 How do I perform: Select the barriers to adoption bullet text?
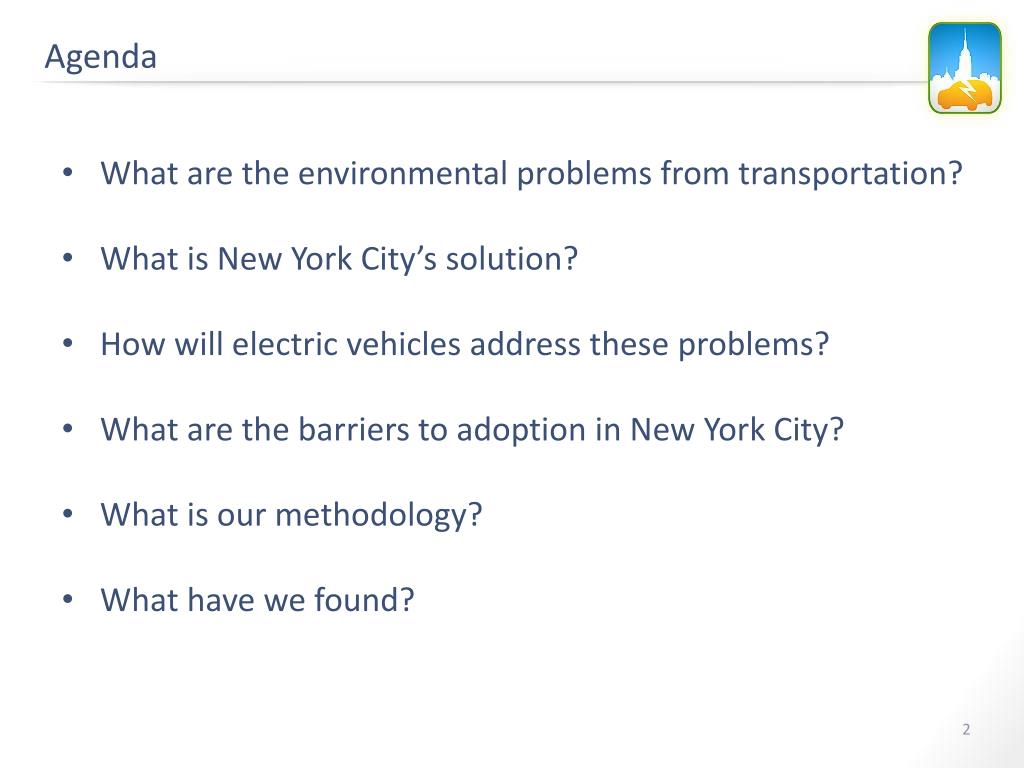point(472,430)
